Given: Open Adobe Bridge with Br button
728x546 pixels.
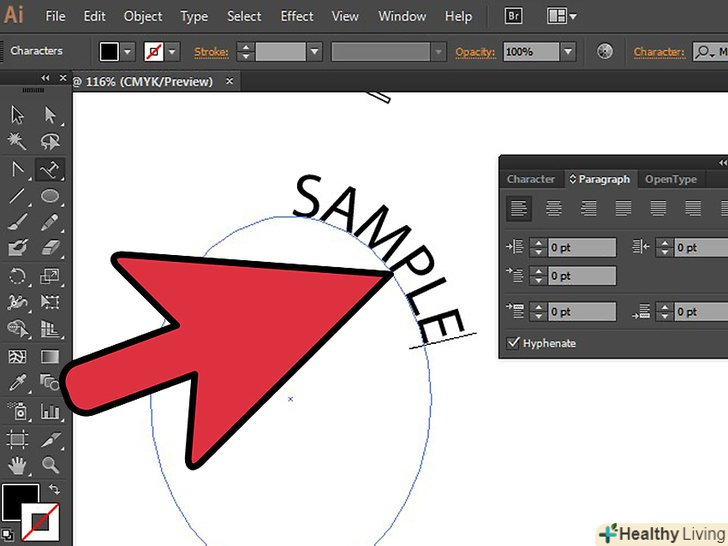Looking at the screenshot, I should click(x=514, y=16).
